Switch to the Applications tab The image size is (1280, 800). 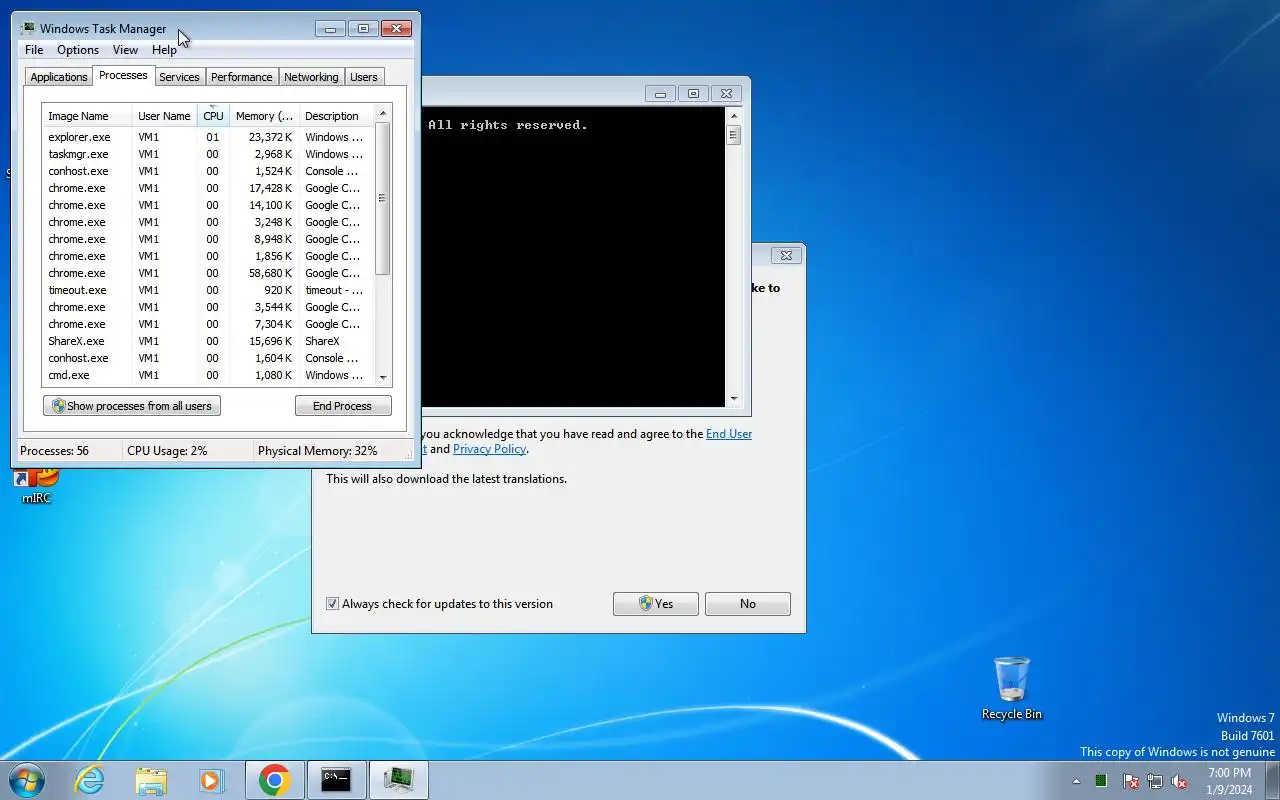pos(59,77)
